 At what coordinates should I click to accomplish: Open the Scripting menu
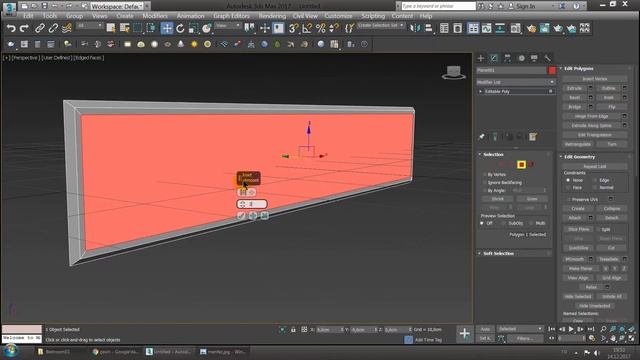click(x=373, y=16)
